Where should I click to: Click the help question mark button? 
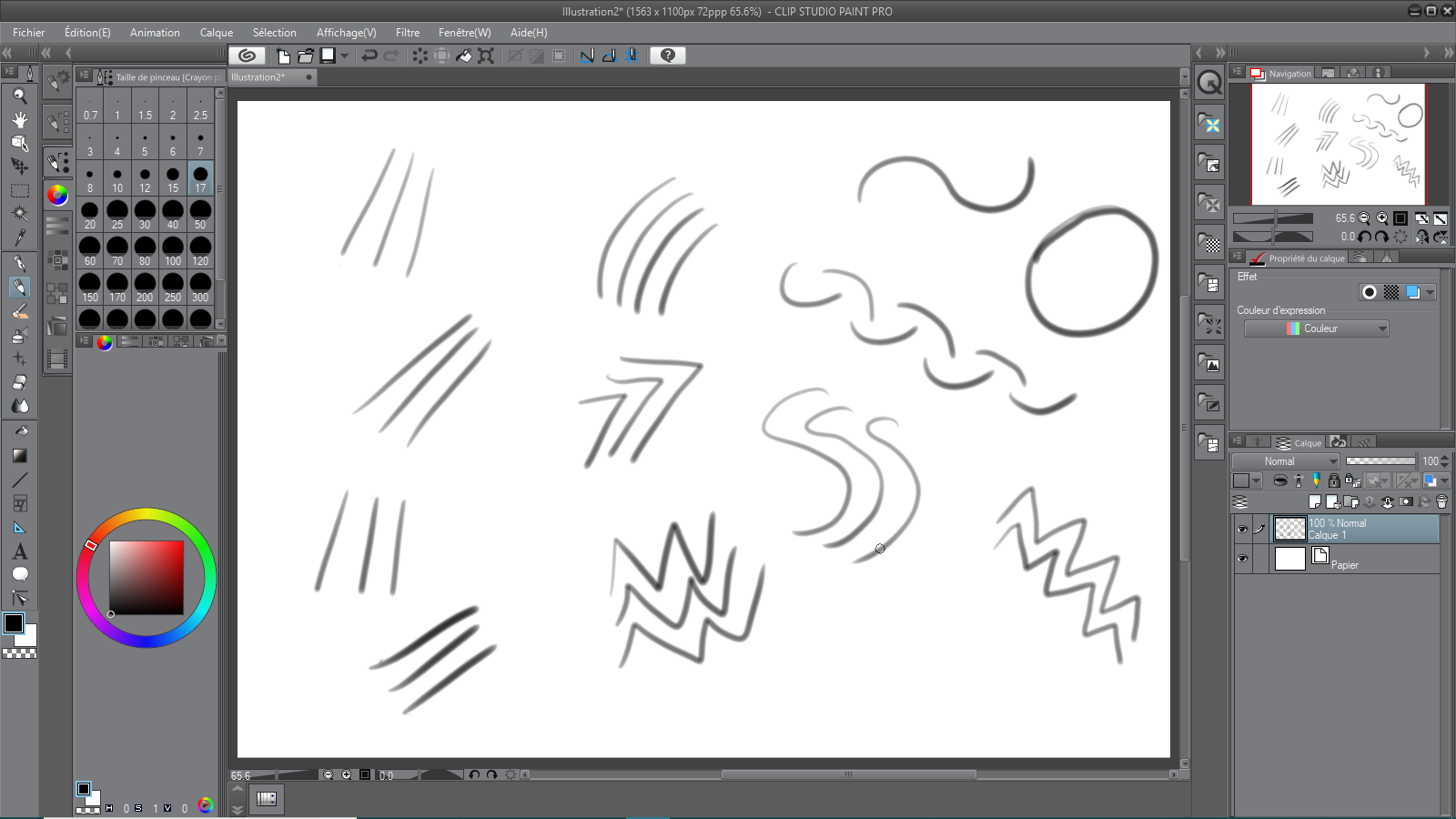pyautogui.click(x=668, y=56)
